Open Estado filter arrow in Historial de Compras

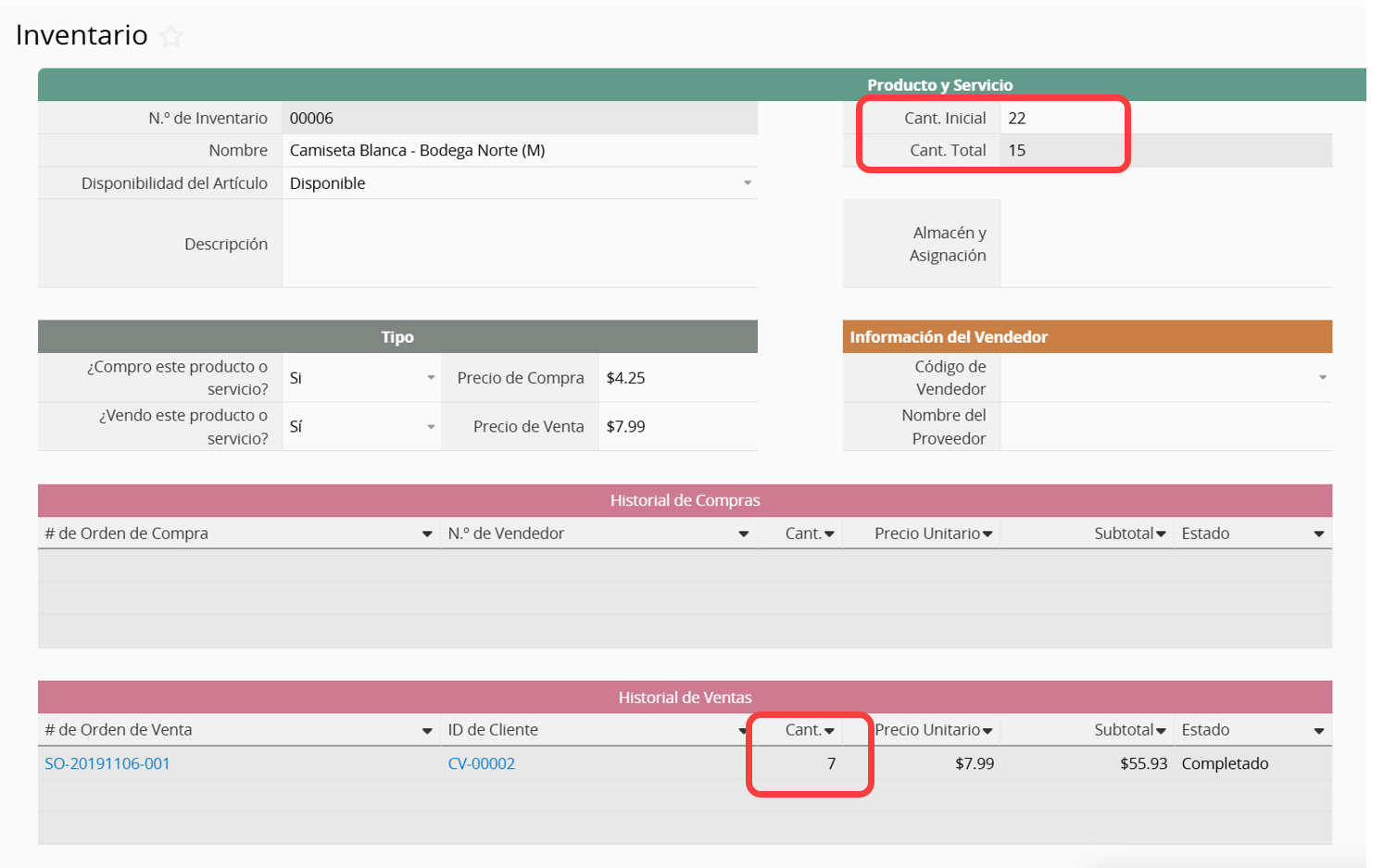pyautogui.click(x=1318, y=535)
